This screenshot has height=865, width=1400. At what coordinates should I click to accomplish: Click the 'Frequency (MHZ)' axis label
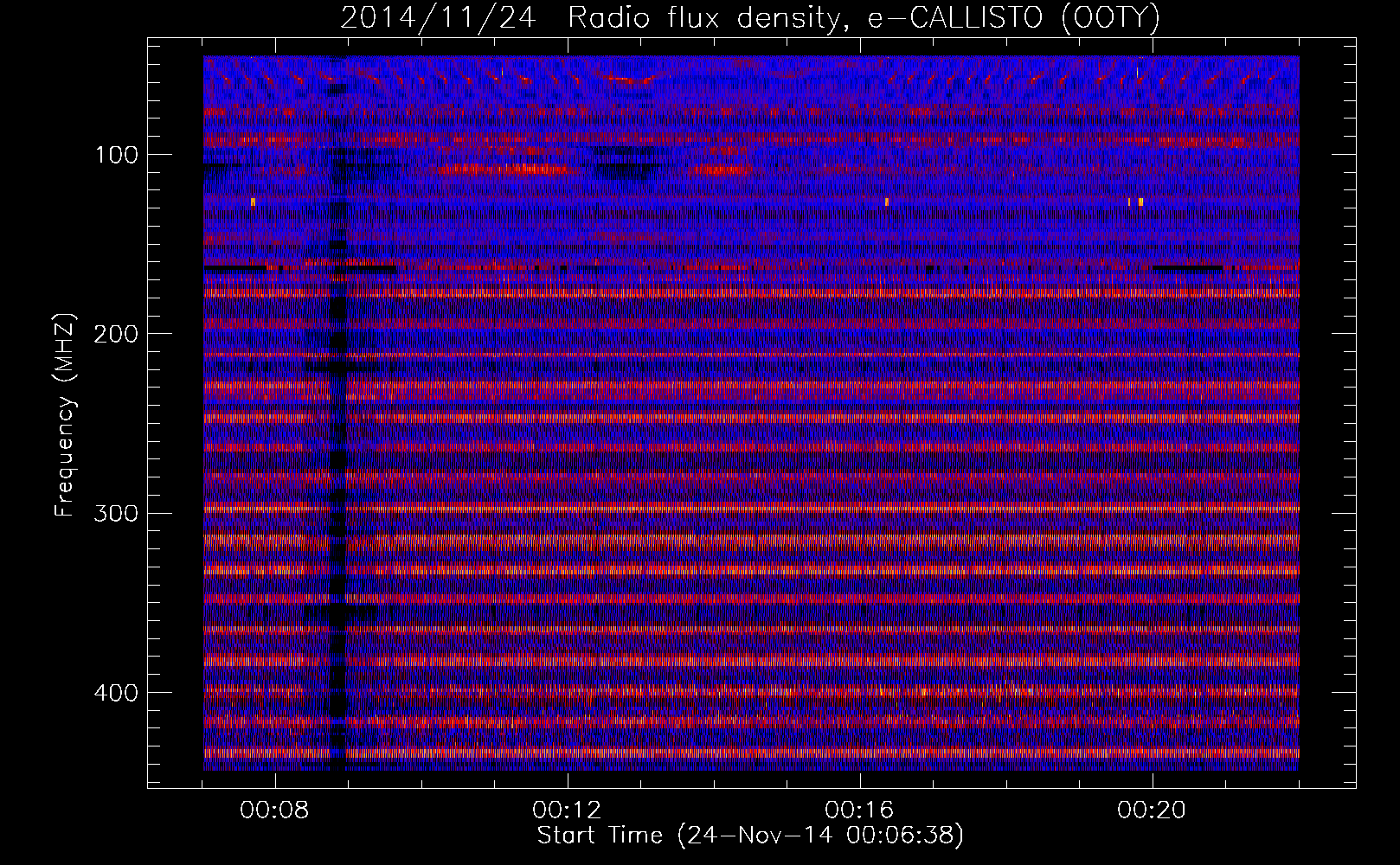click(65, 415)
